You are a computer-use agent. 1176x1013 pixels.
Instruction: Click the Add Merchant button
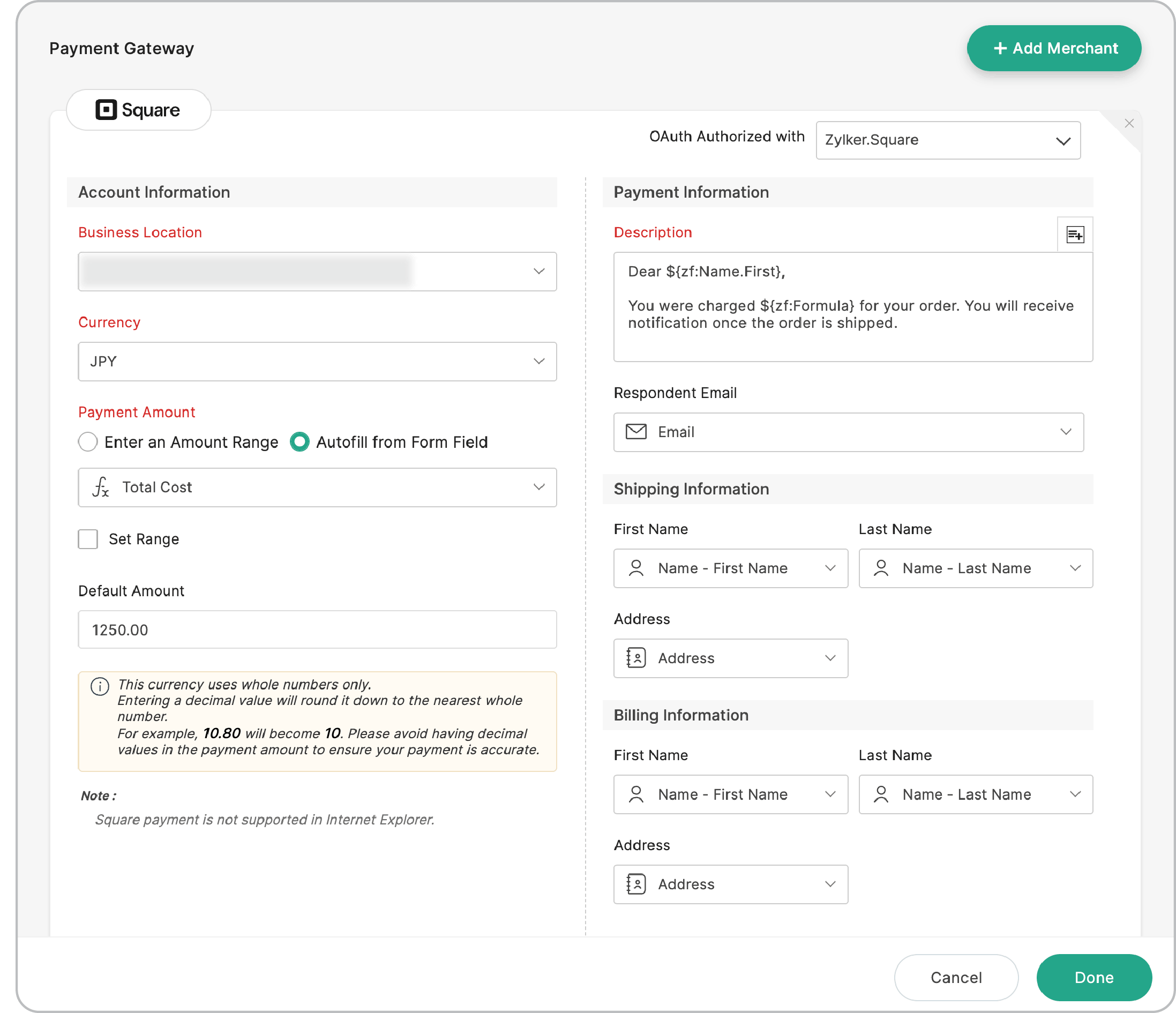(x=1054, y=48)
